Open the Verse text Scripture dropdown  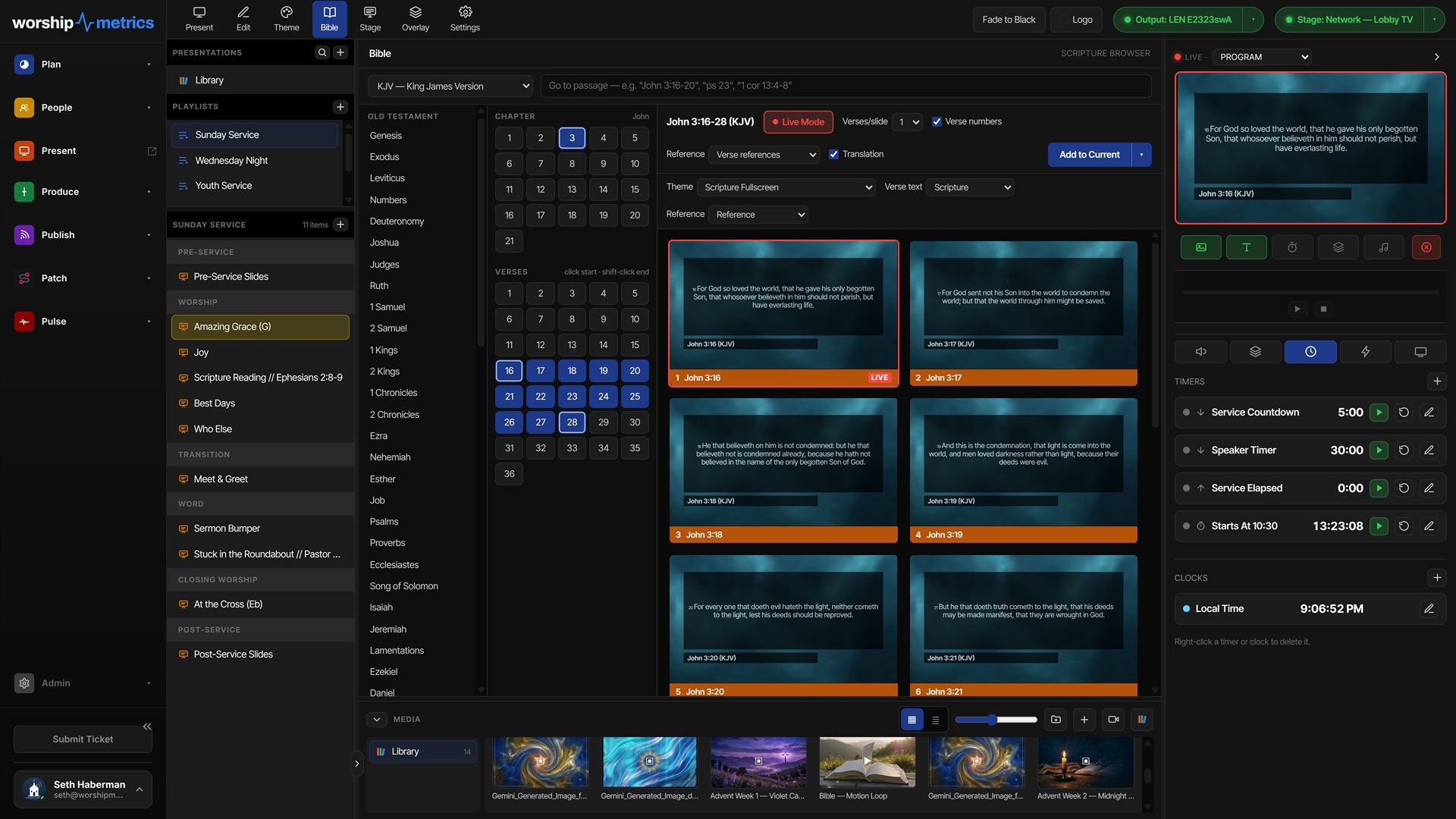point(971,187)
